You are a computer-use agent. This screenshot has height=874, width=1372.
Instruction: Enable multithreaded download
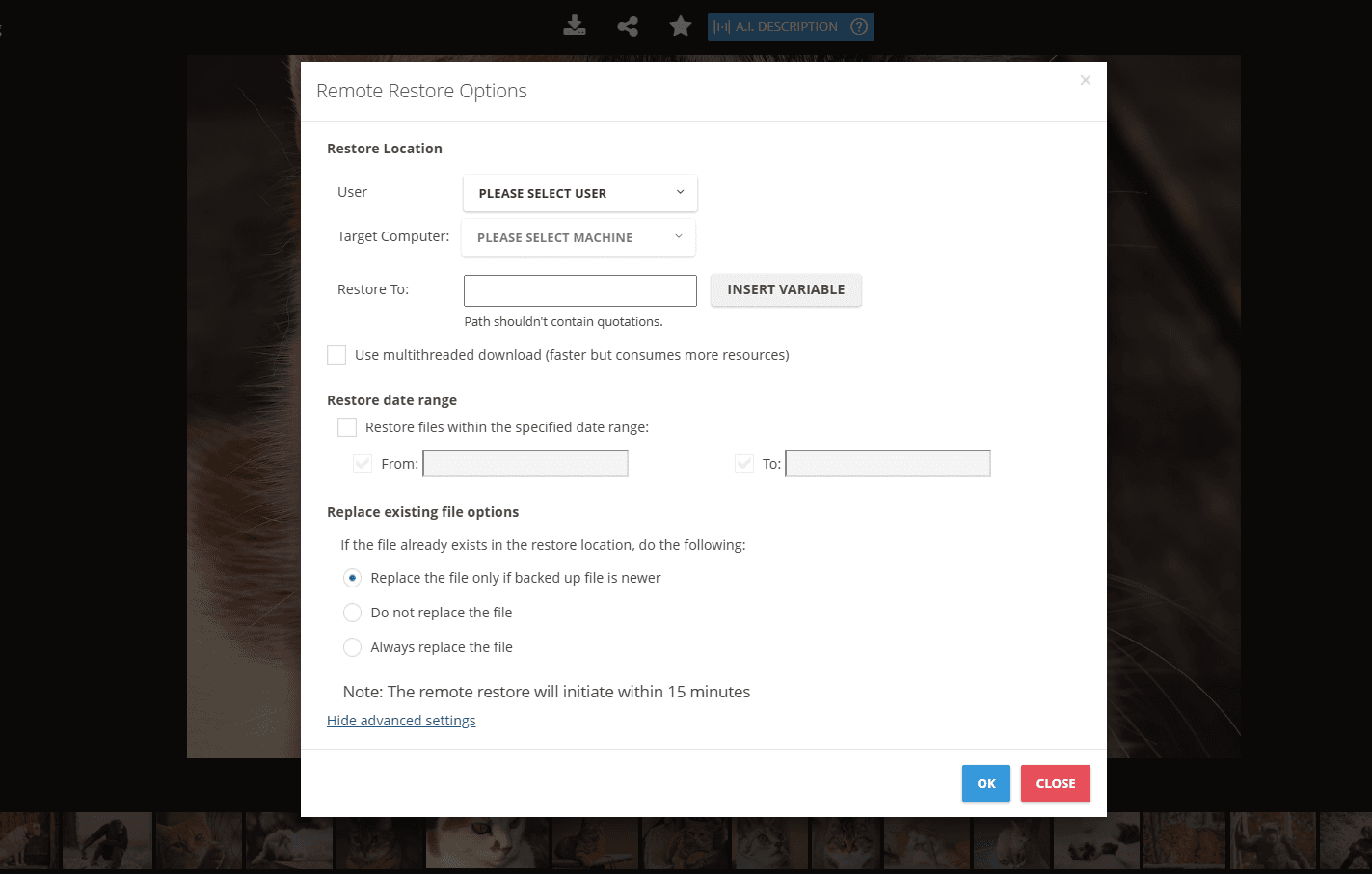336,355
